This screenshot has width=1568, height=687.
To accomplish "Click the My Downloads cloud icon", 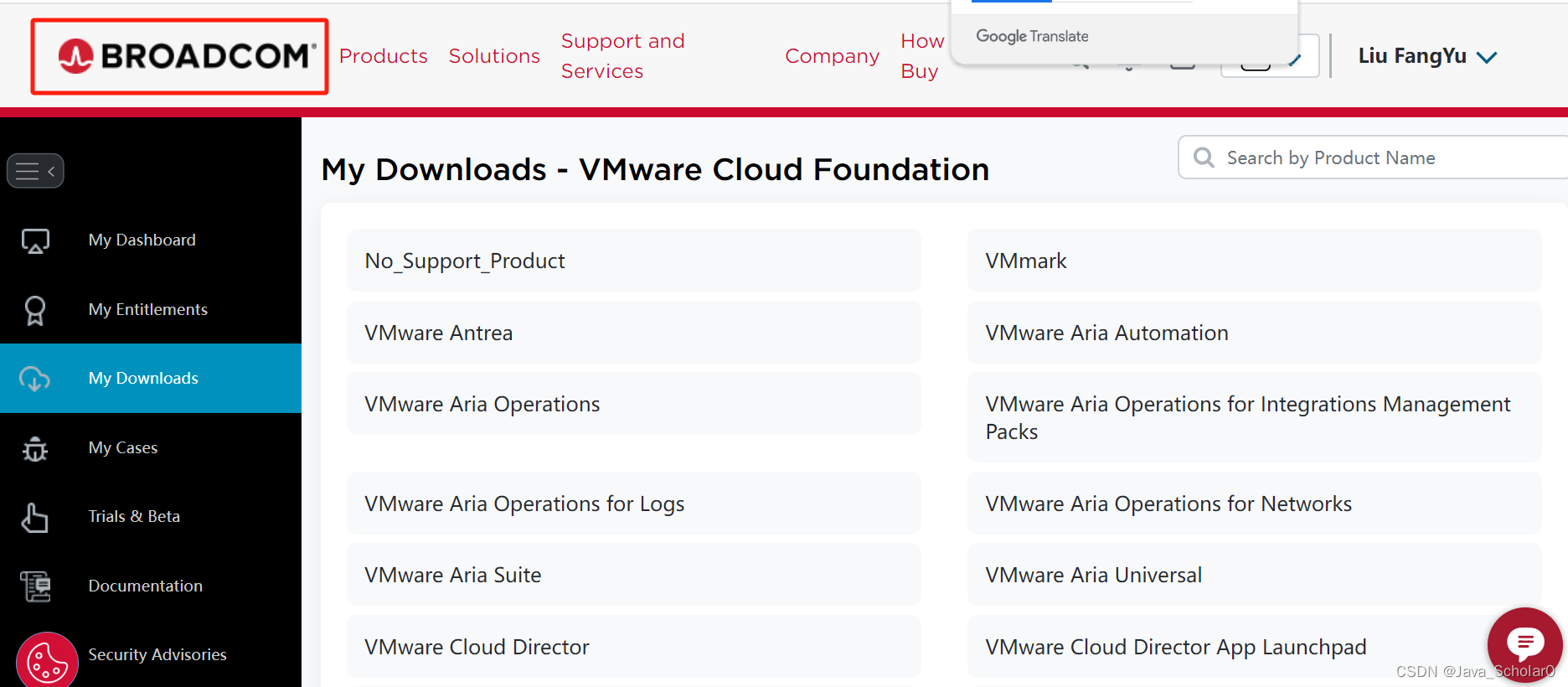I will [35, 379].
